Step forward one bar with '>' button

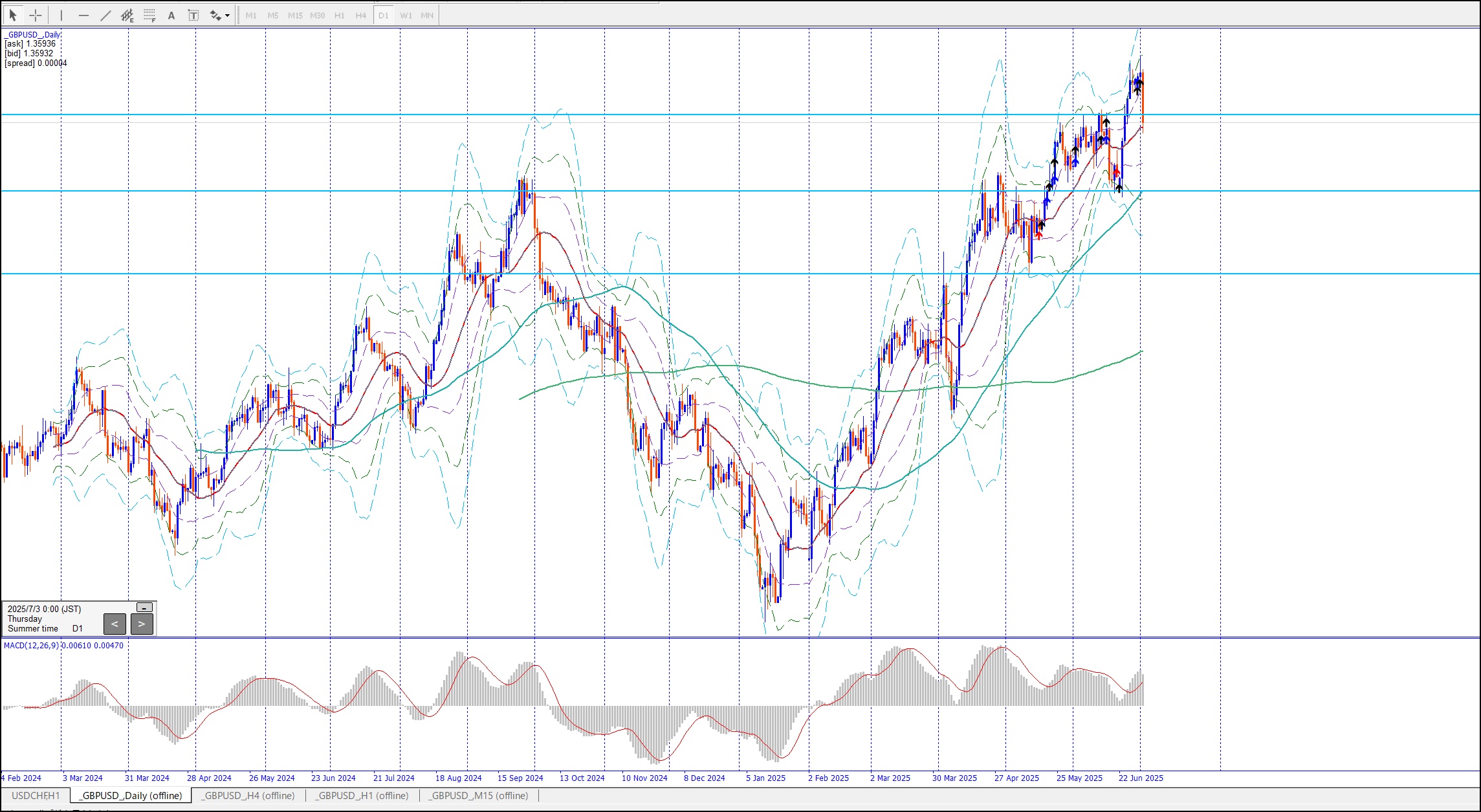click(x=142, y=624)
